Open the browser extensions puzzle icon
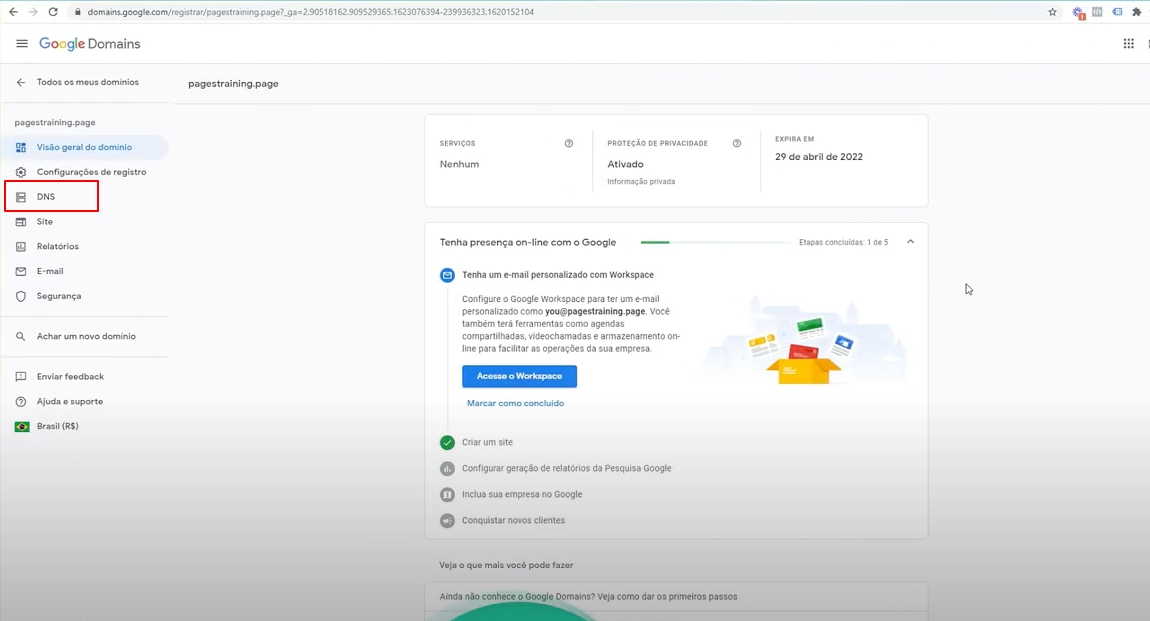Viewport: 1150px width, 621px height. 1136,12
